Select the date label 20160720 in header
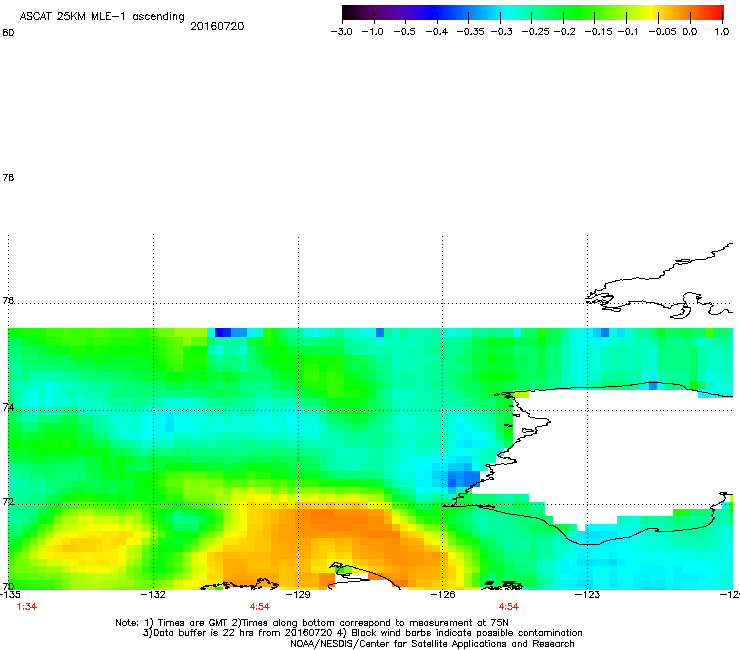The height and width of the screenshot is (650, 740). pos(217,26)
